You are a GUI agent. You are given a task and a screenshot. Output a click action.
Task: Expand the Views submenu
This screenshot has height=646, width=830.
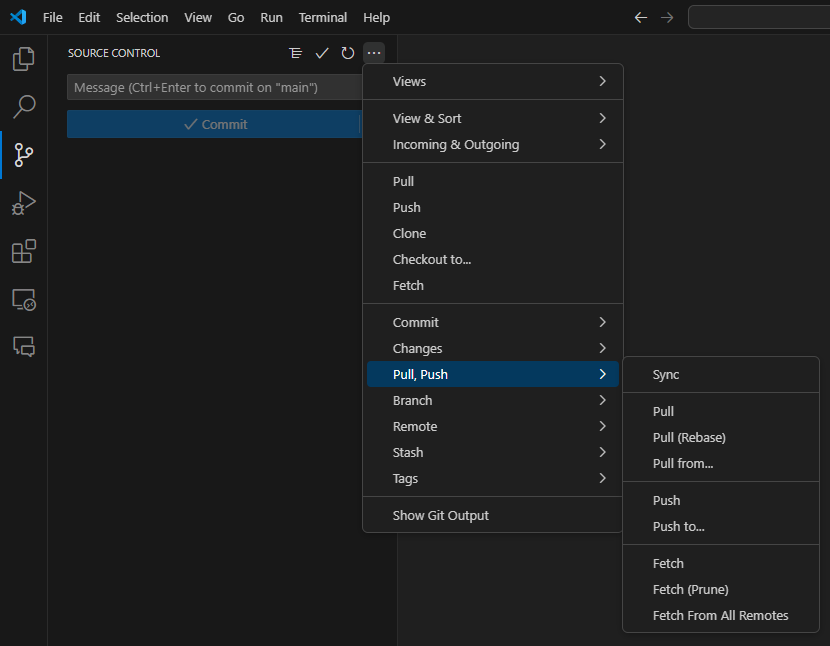(493, 81)
